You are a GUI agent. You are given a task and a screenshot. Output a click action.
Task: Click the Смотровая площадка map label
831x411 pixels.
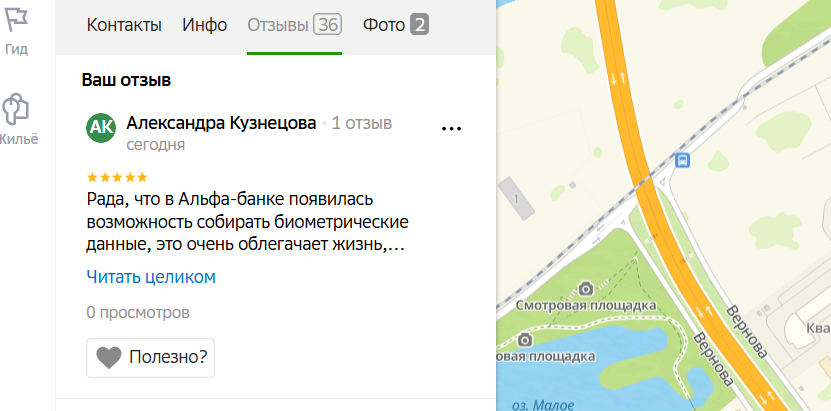[586, 306]
